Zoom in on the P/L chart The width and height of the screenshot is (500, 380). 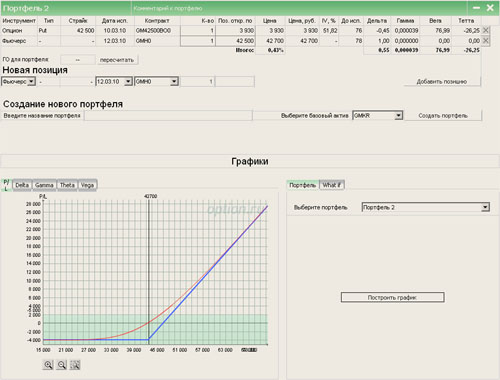coord(48,365)
